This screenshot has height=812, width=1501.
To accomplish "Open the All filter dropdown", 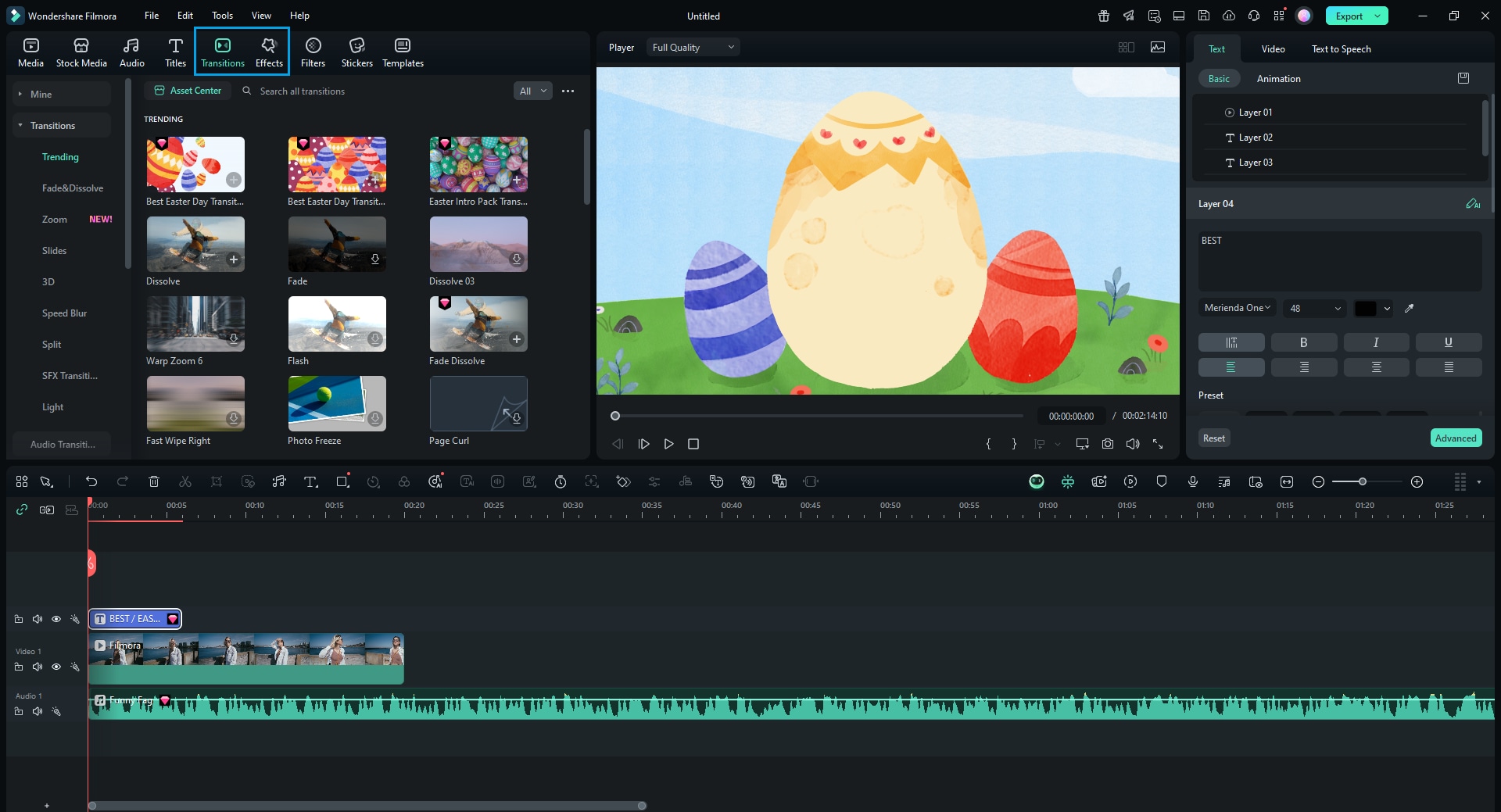I will coord(532,91).
